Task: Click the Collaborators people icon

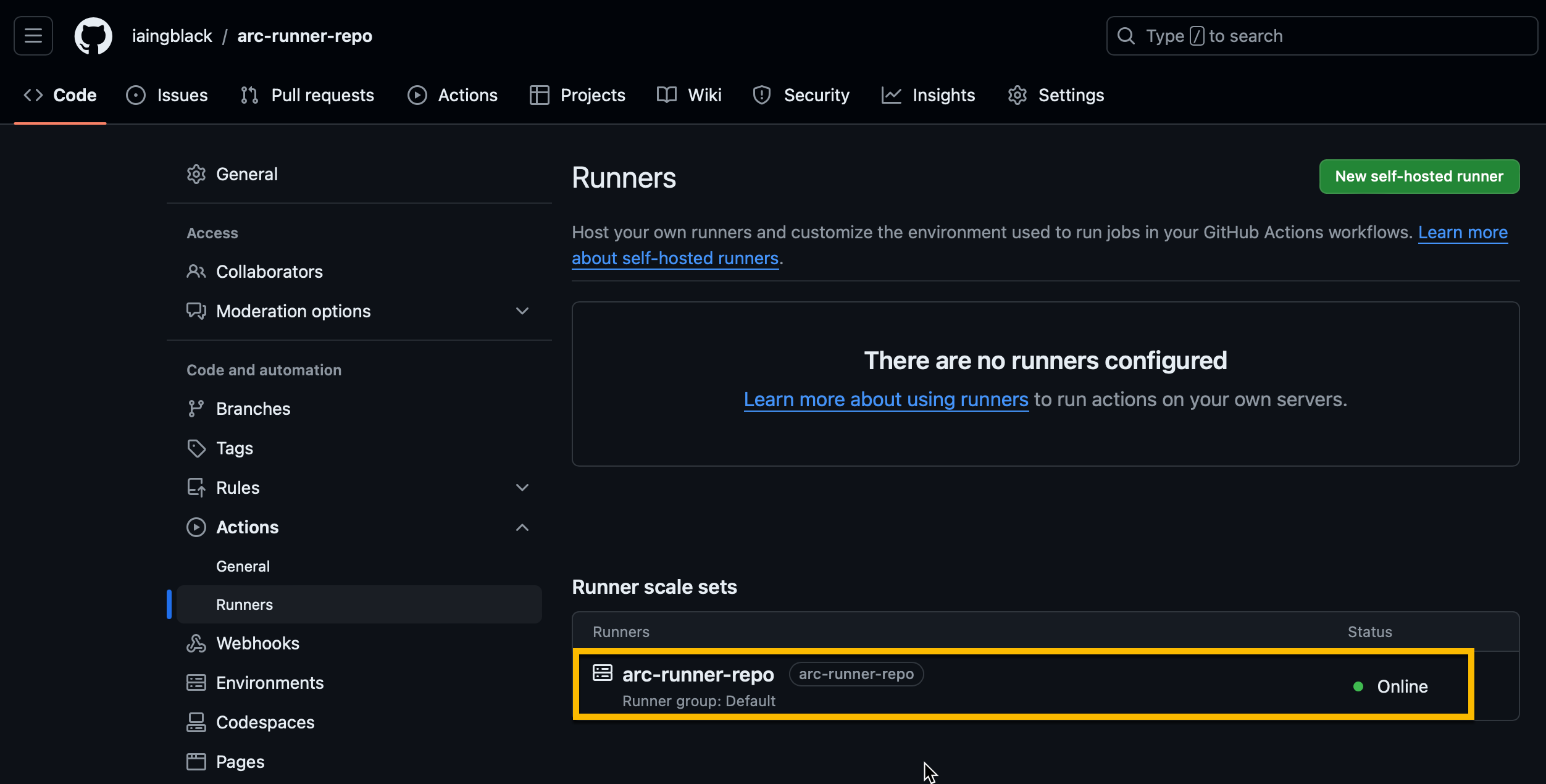Action: pyautogui.click(x=196, y=272)
